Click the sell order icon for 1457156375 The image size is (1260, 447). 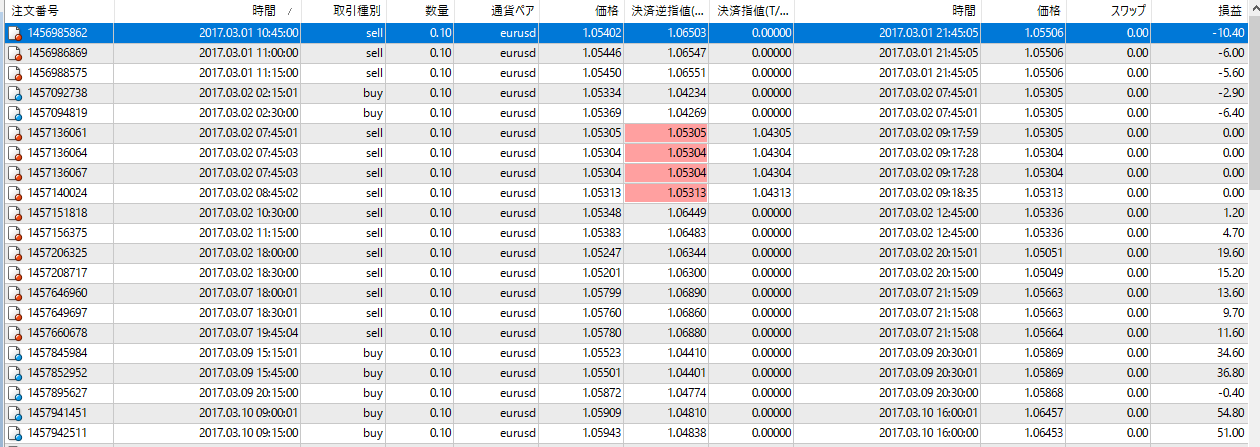point(14,233)
